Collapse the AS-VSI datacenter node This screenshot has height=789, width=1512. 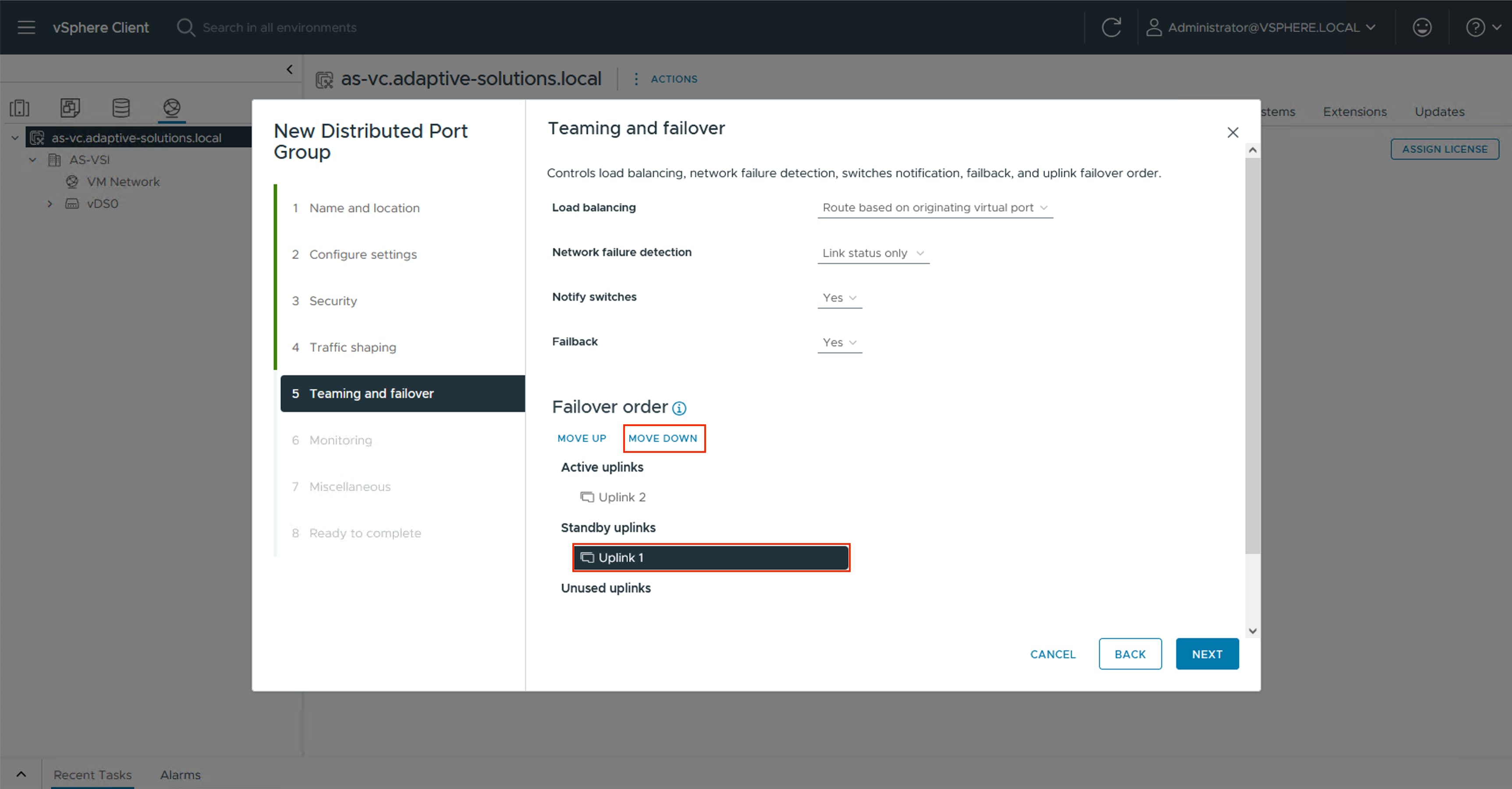32,159
